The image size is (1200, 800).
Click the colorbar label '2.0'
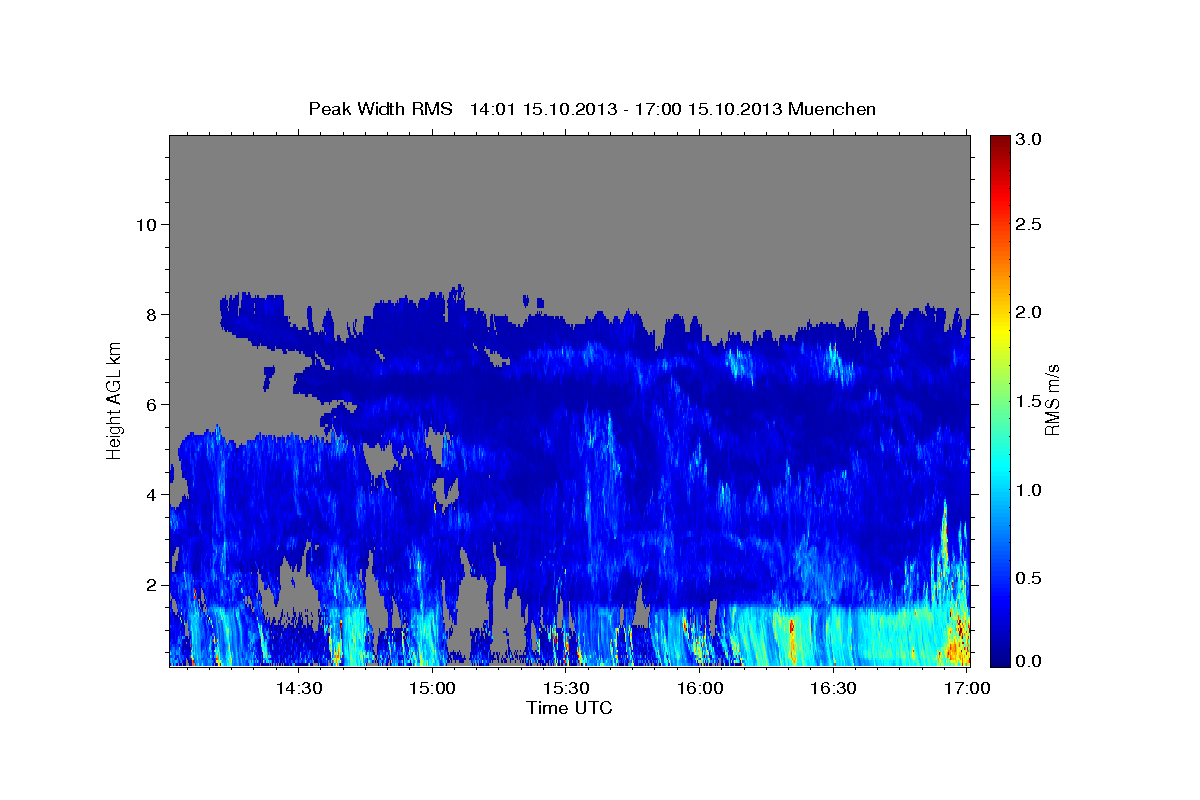[x=1029, y=312]
